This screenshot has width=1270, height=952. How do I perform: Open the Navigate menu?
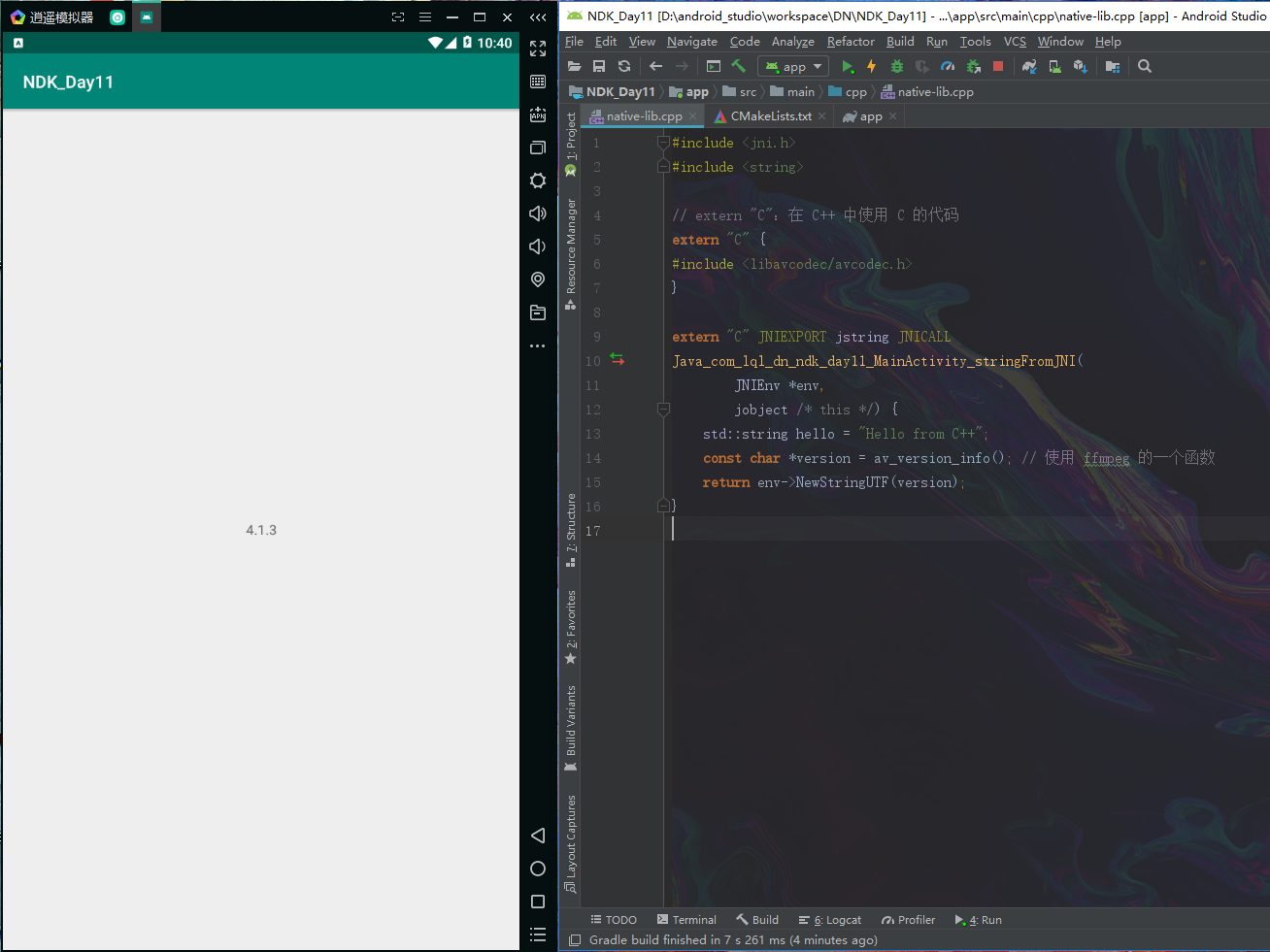tap(692, 42)
